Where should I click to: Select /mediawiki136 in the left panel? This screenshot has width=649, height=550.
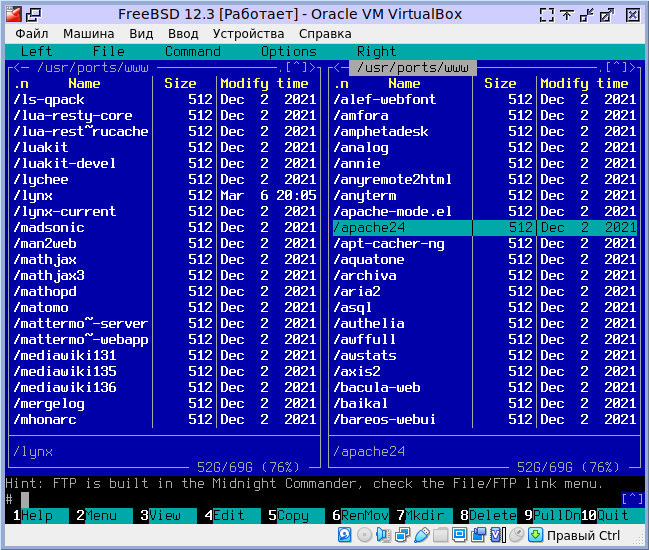tap(165, 387)
